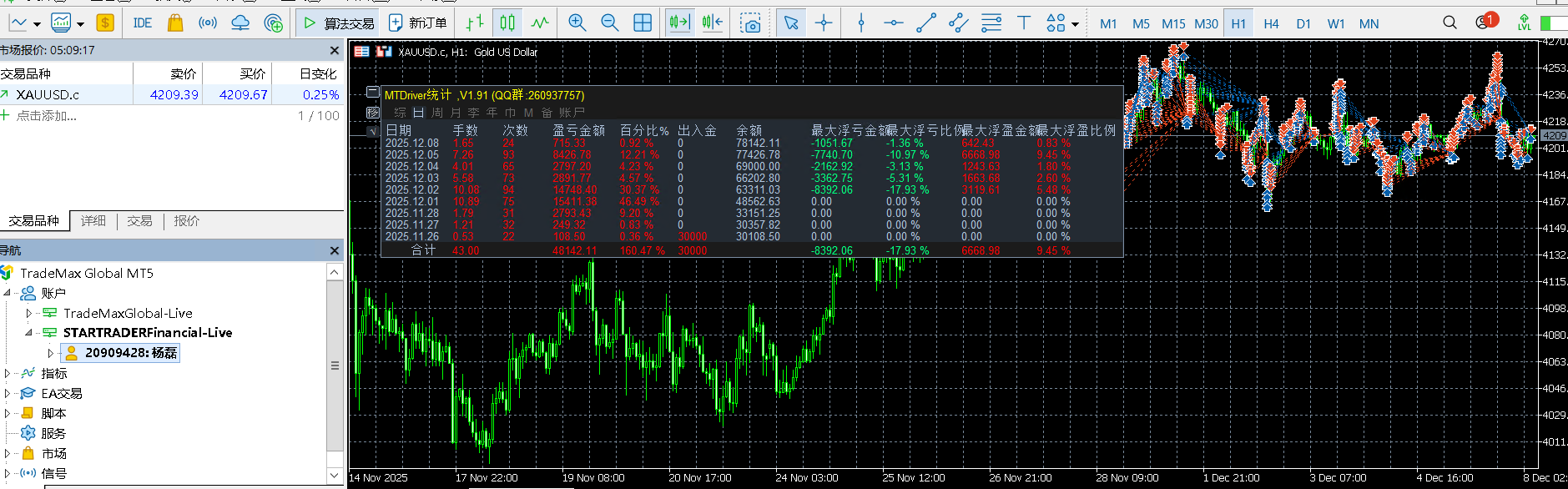Screen dimensions: 1568x489
Task: Click 点击添加 to add a symbol
Action: [47, 116]
